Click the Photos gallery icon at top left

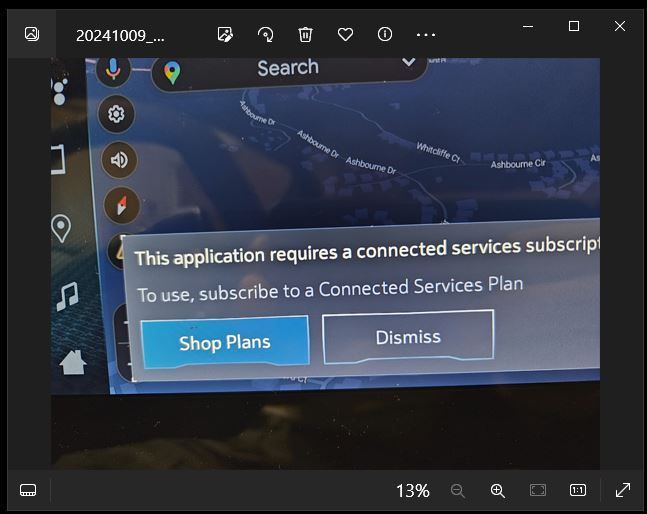[32, 34]
